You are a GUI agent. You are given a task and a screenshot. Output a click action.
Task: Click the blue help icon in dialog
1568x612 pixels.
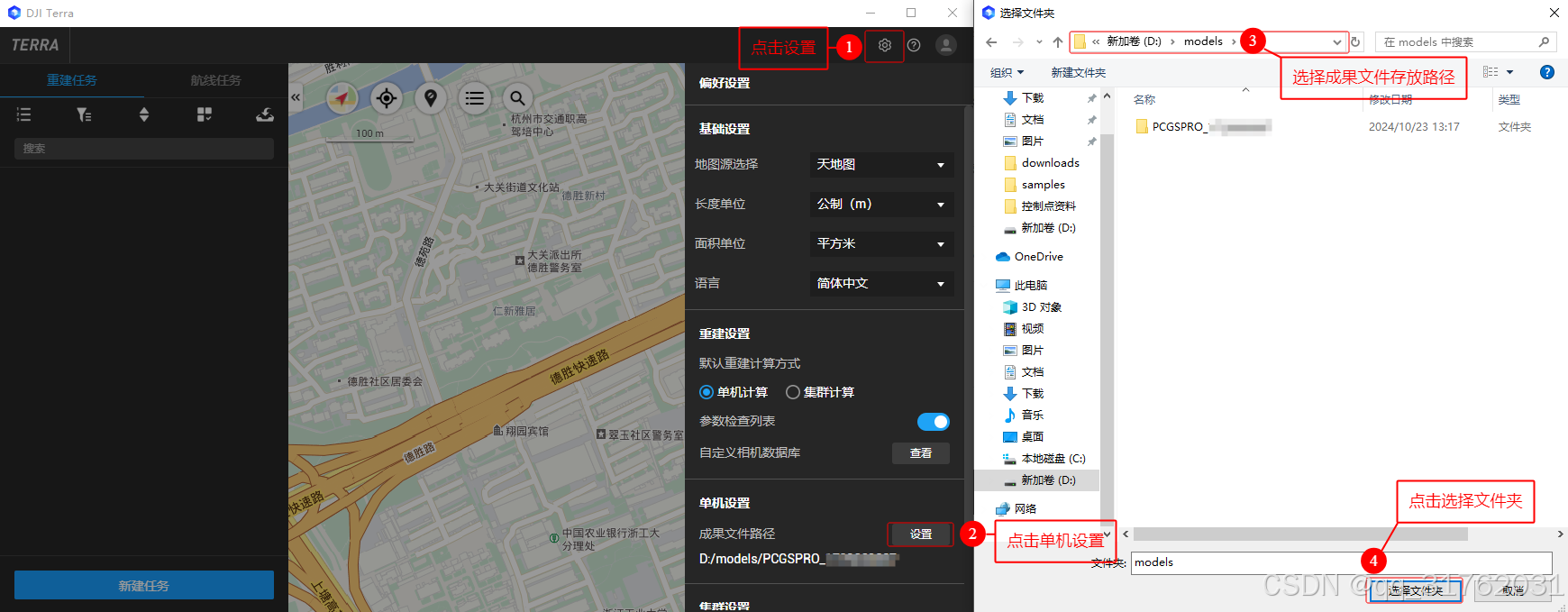click(x=1547, y=72)
